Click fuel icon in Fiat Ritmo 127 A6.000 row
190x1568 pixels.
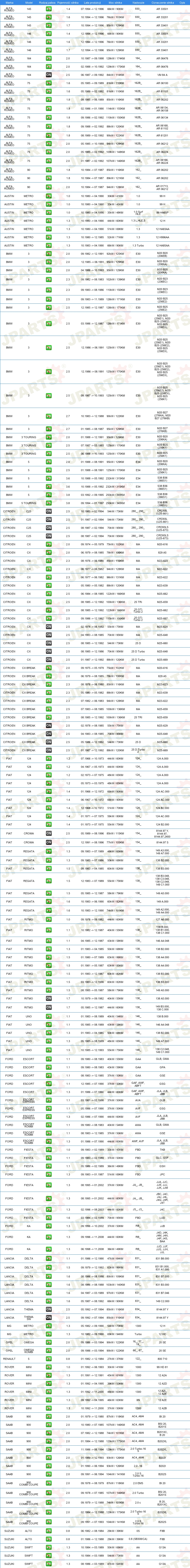click(49, 919)
